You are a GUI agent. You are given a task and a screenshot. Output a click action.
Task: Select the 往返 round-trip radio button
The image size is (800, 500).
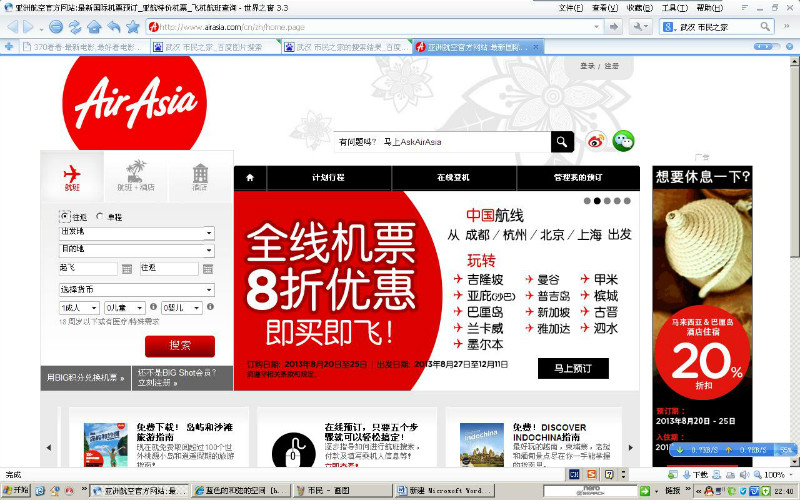point(65,216)
